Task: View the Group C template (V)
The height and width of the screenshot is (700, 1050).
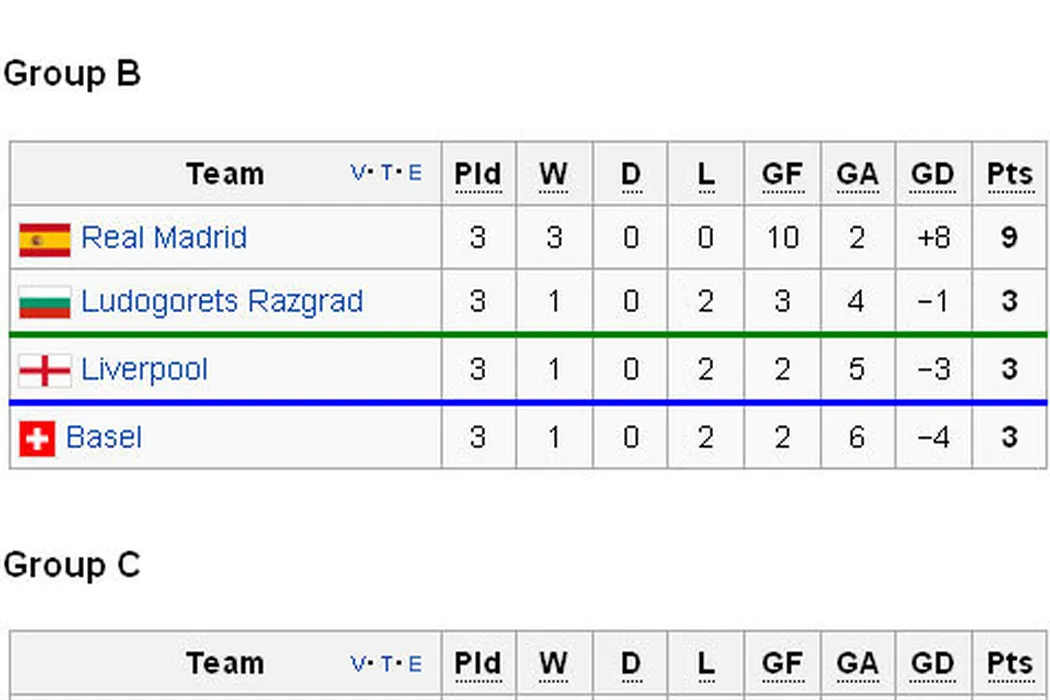Action: pyautogui.click(x=358, y=664)
